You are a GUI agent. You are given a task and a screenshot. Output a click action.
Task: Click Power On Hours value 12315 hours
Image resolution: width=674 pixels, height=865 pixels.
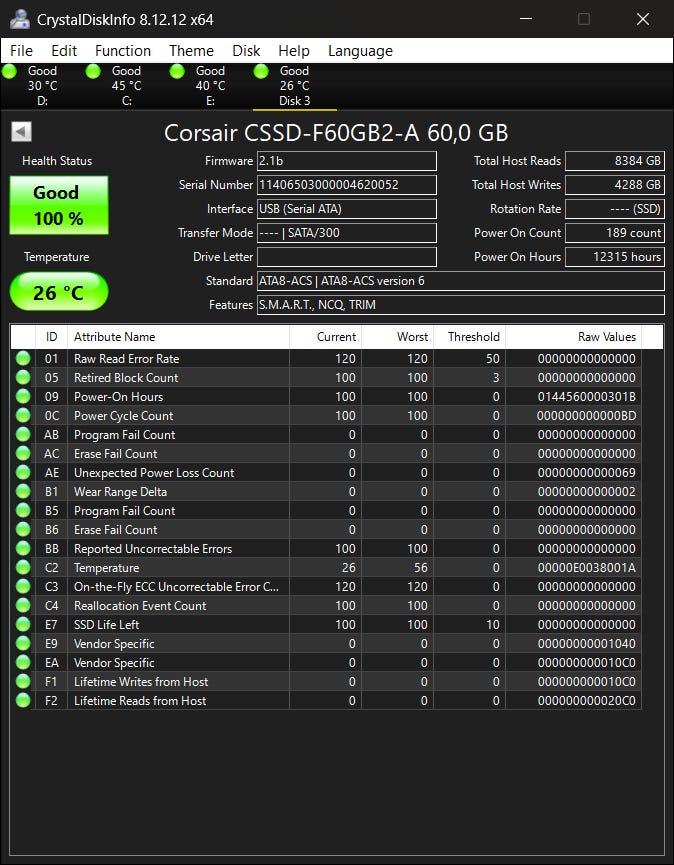614,257
